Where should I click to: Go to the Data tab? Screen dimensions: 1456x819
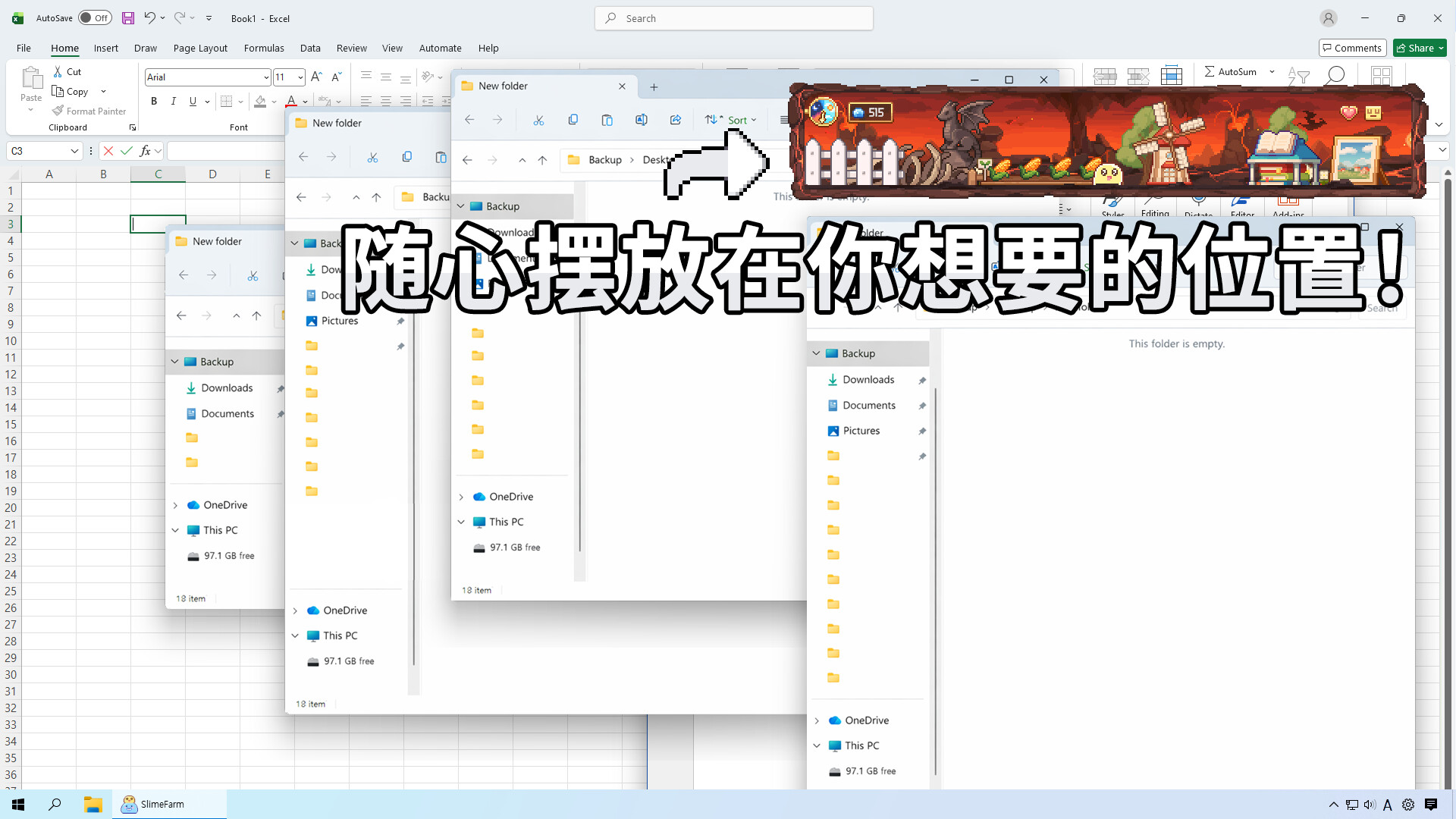tap(310, 48)
